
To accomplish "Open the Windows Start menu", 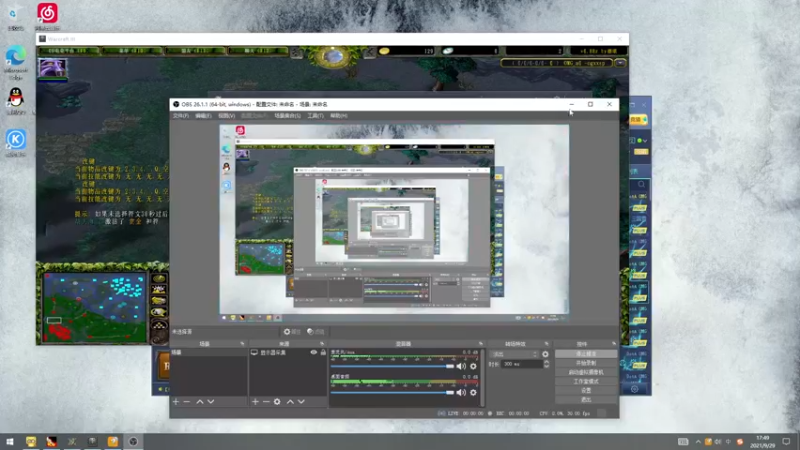I will tap(10, 441).
